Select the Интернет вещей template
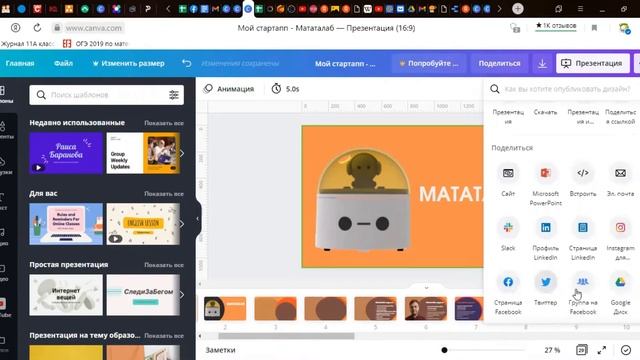Image resolution: width=640 pixels, height=360 pixels. point(66,295)
